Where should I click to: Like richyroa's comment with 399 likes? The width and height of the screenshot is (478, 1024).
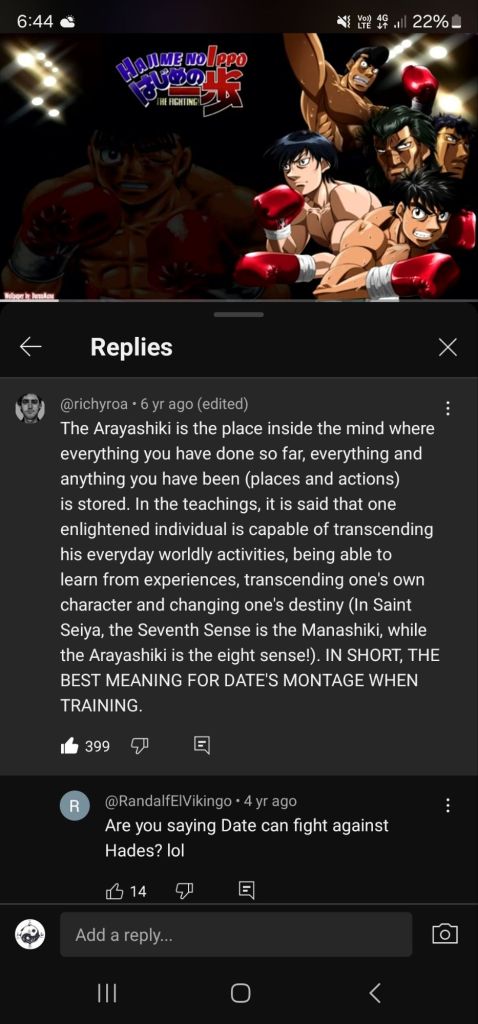coord(70,746)
